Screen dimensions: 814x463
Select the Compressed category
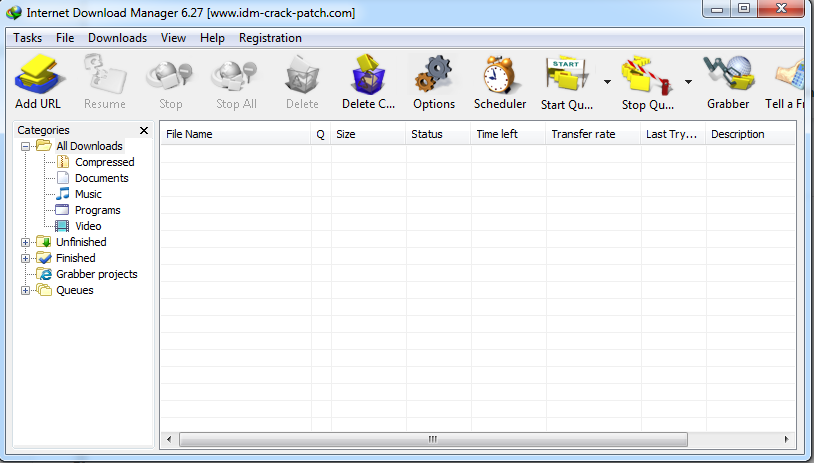104,162
